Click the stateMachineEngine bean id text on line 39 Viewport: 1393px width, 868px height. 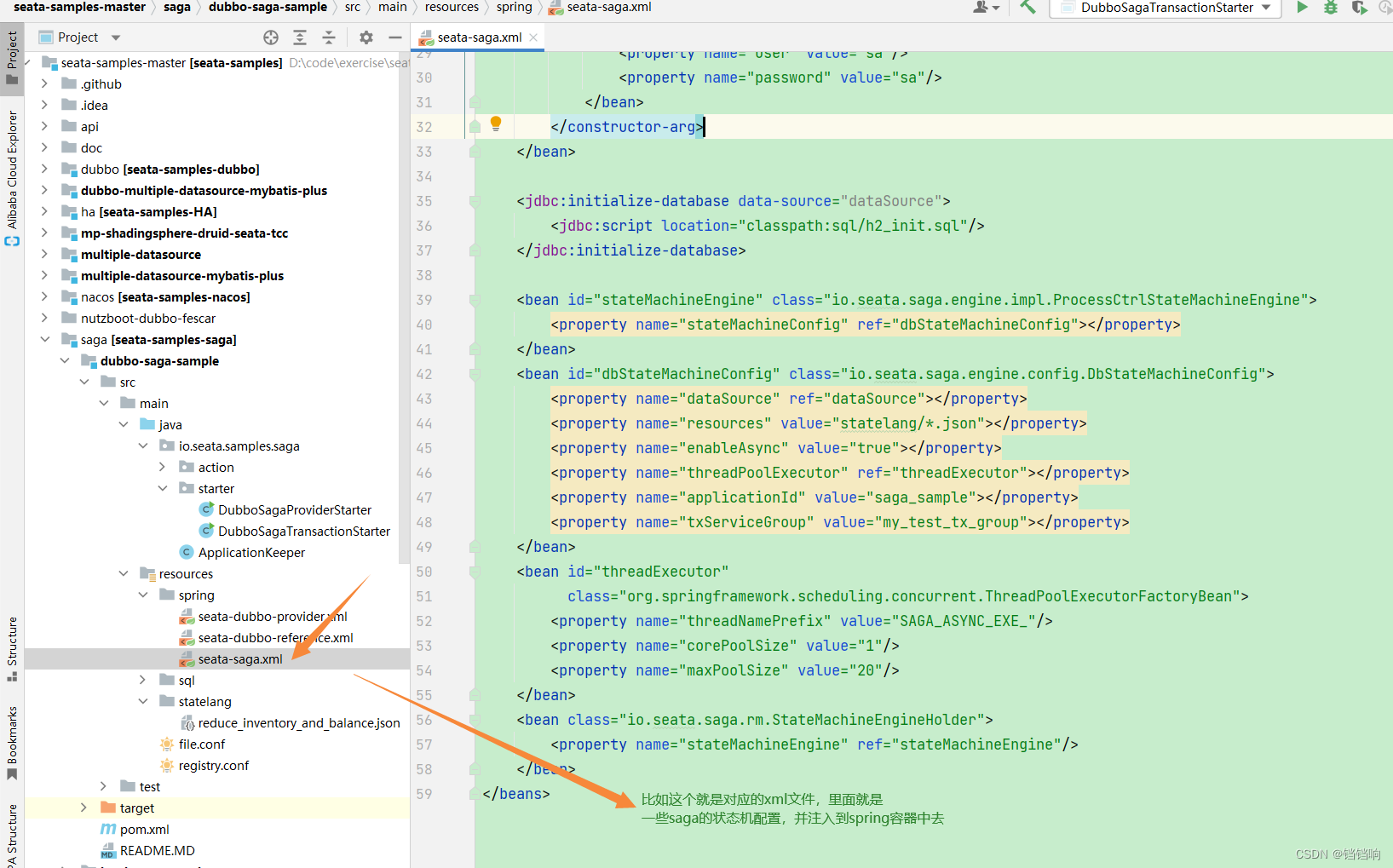click(678, 300)
